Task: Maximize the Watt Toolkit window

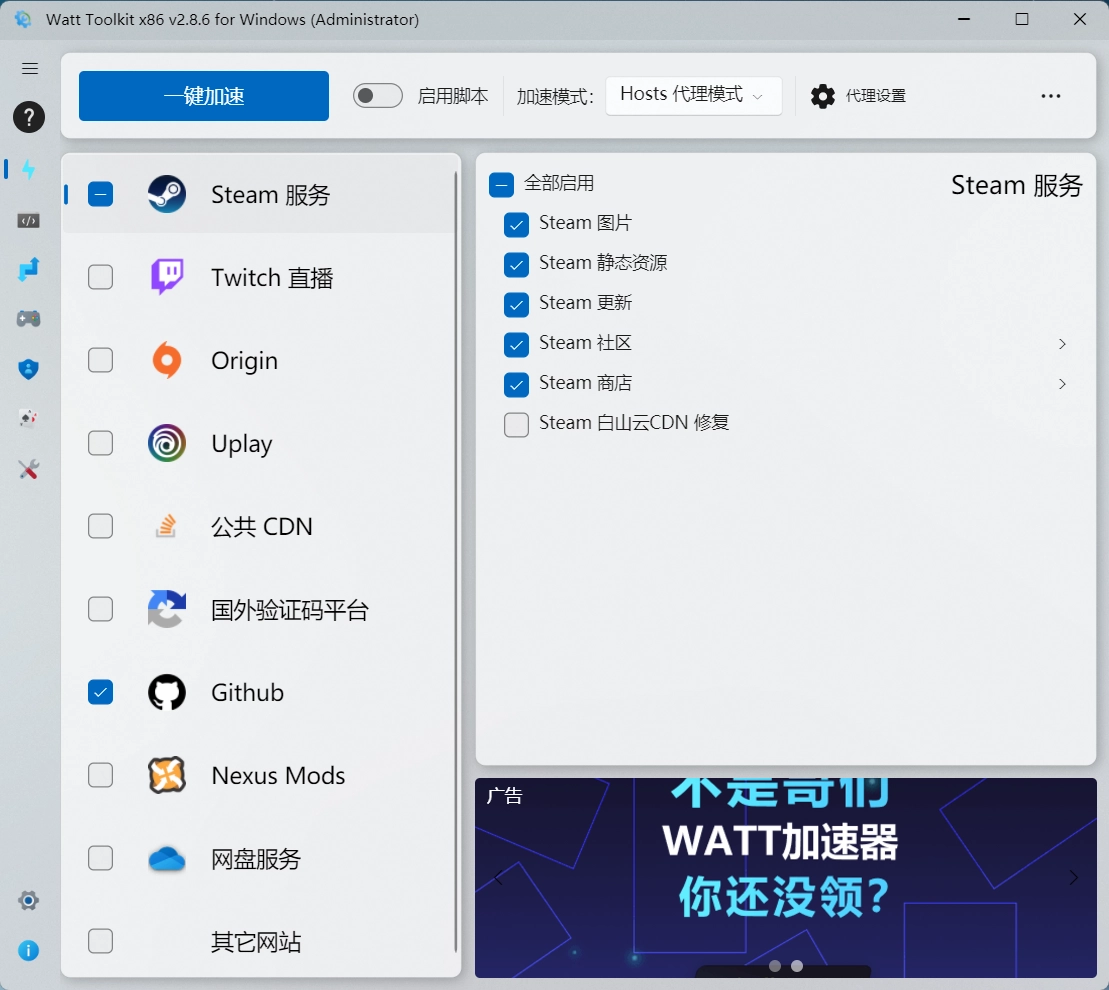Action: (1022, 19)
